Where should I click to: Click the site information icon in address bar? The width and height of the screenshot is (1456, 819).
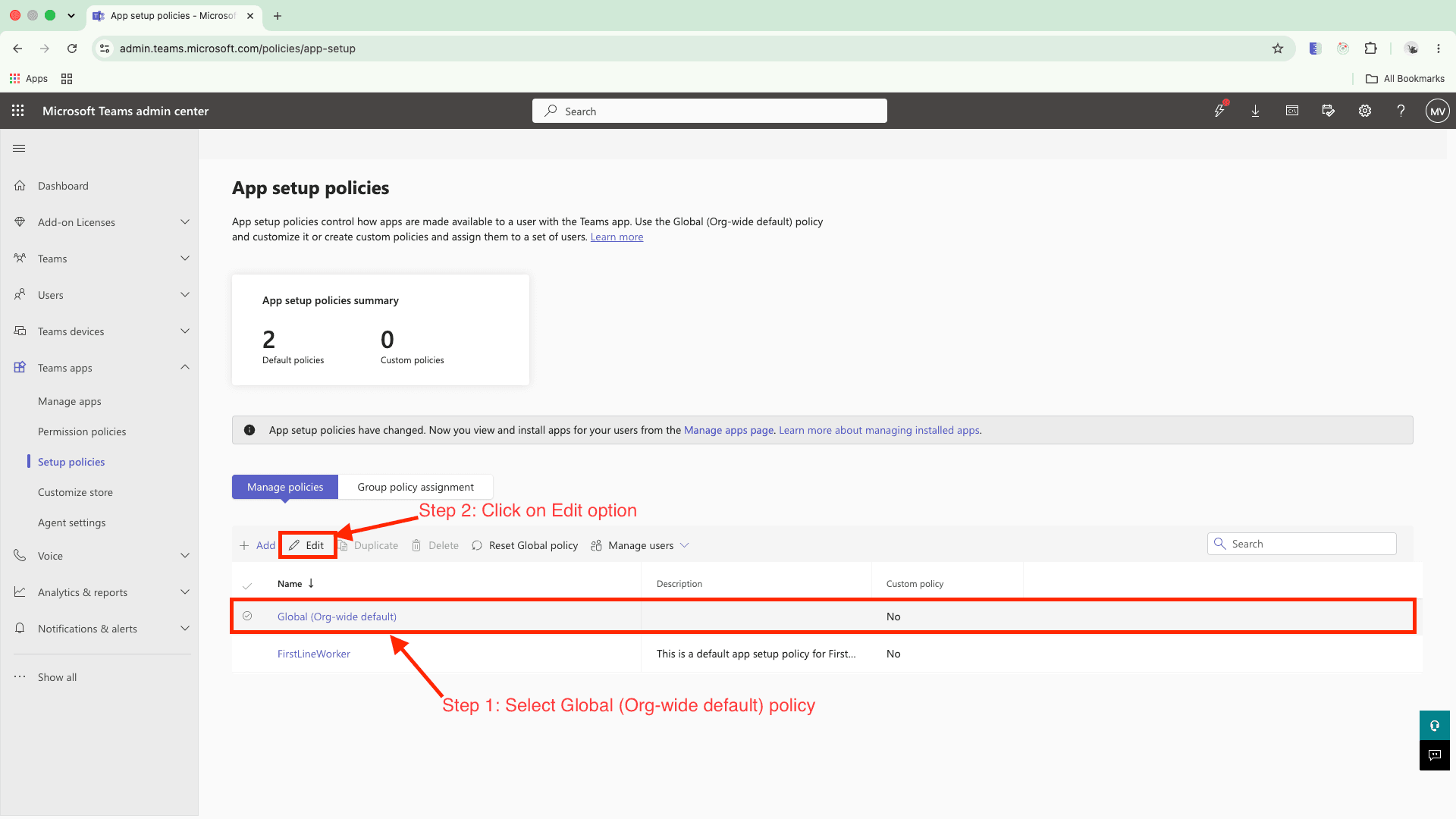(105, 49)
